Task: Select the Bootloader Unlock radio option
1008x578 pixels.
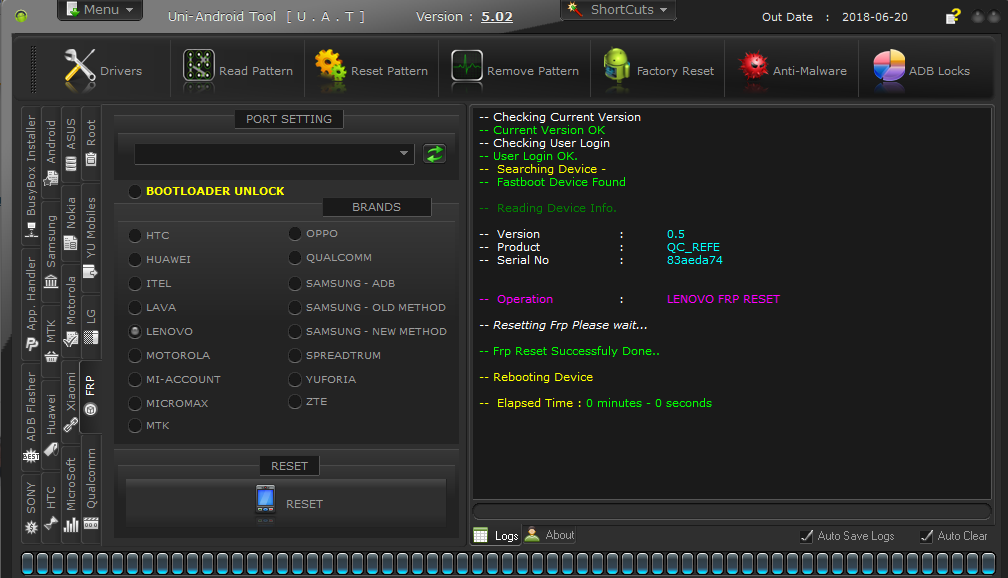Action: (x=135, y=192)
